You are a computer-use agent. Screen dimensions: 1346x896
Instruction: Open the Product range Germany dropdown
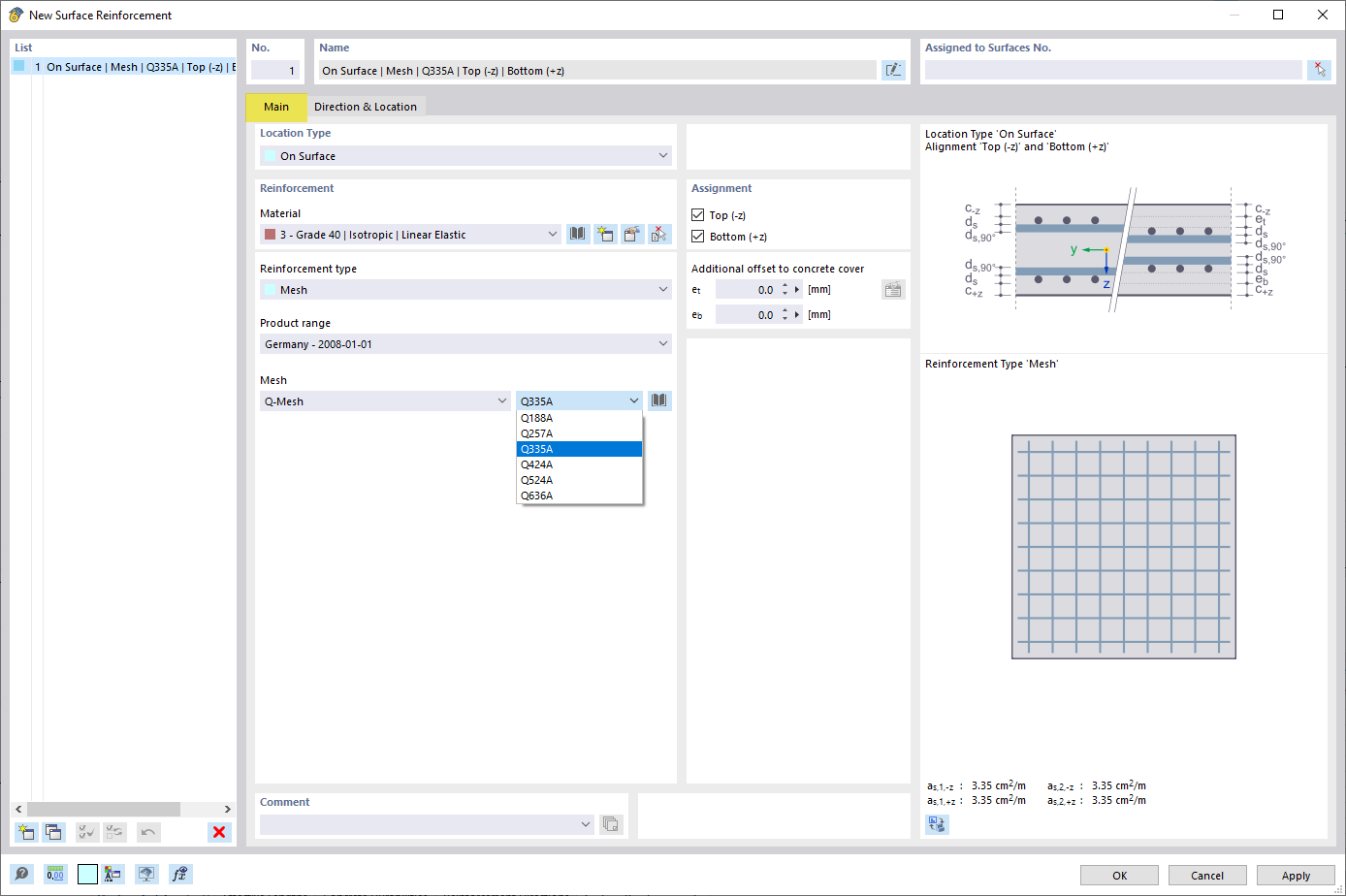pos(465,344)
